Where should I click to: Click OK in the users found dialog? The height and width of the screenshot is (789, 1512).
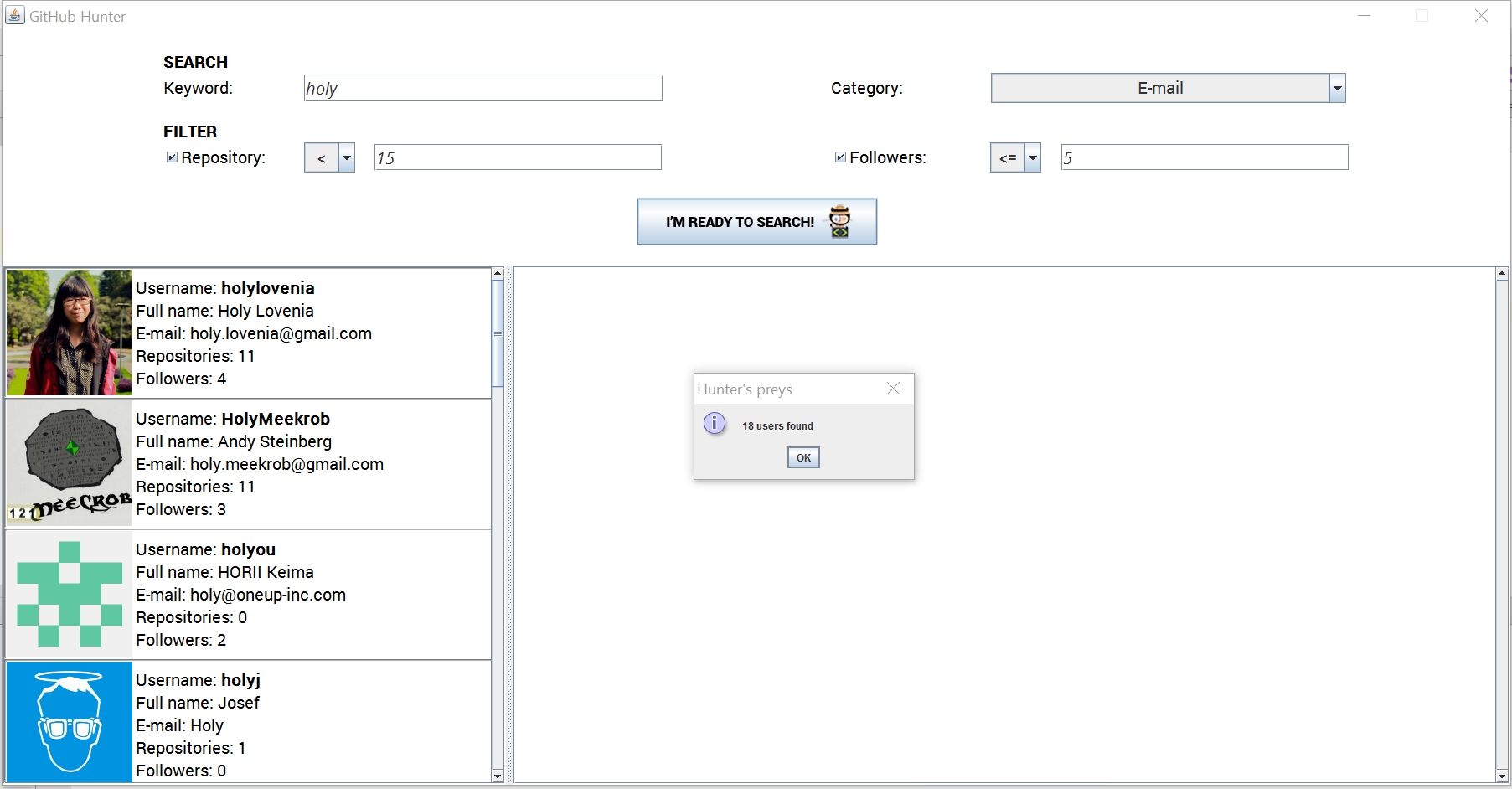click(x=803, y=457)
